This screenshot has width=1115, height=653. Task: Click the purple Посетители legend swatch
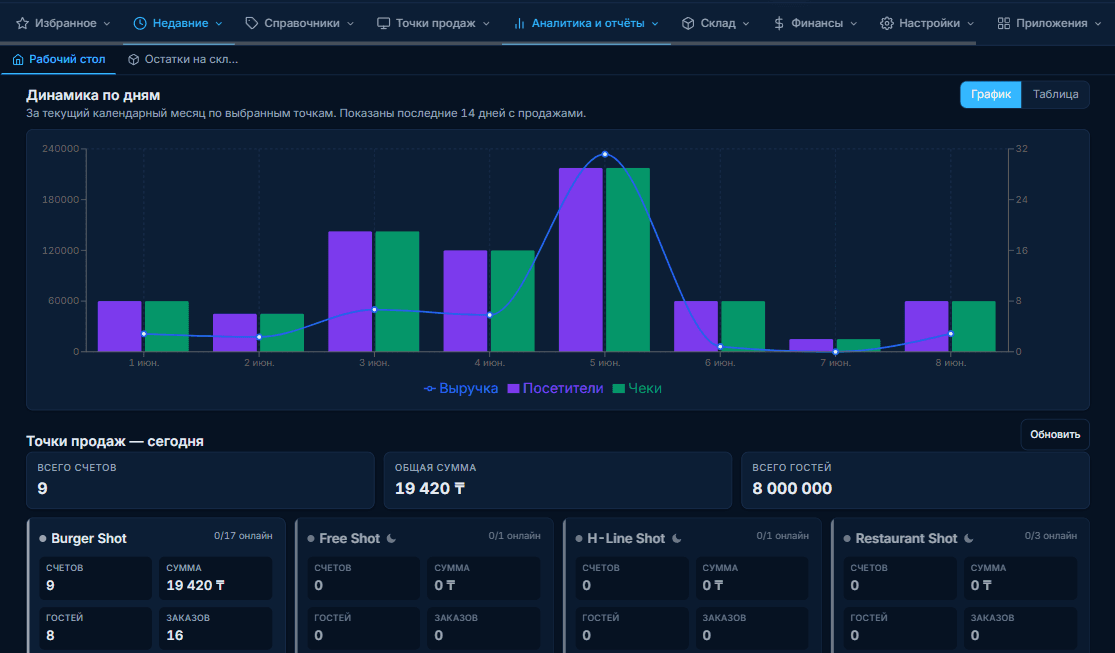click(513, 388)
